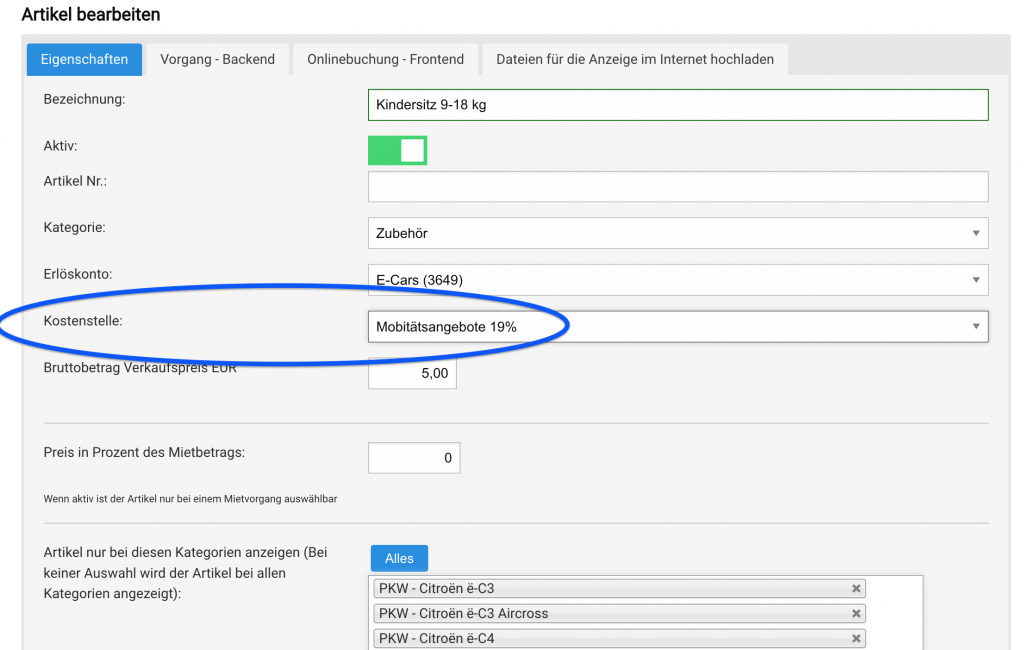Toggle the Aktiv switch off

397,150
